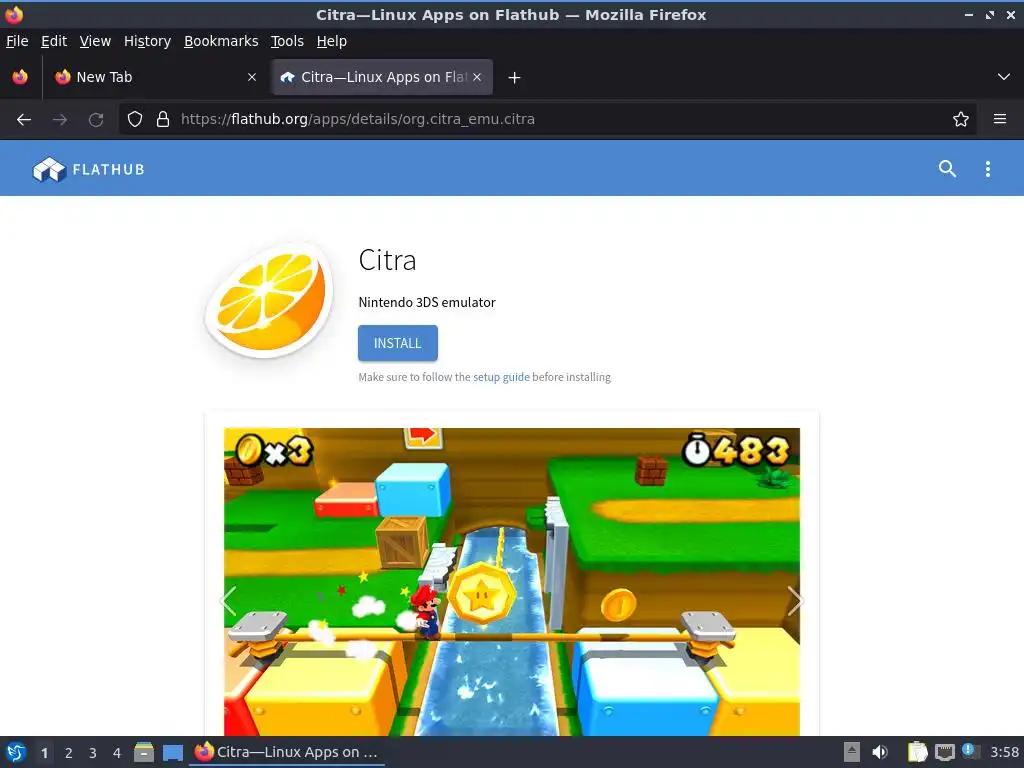Open the Help menu

pos(332,41)
